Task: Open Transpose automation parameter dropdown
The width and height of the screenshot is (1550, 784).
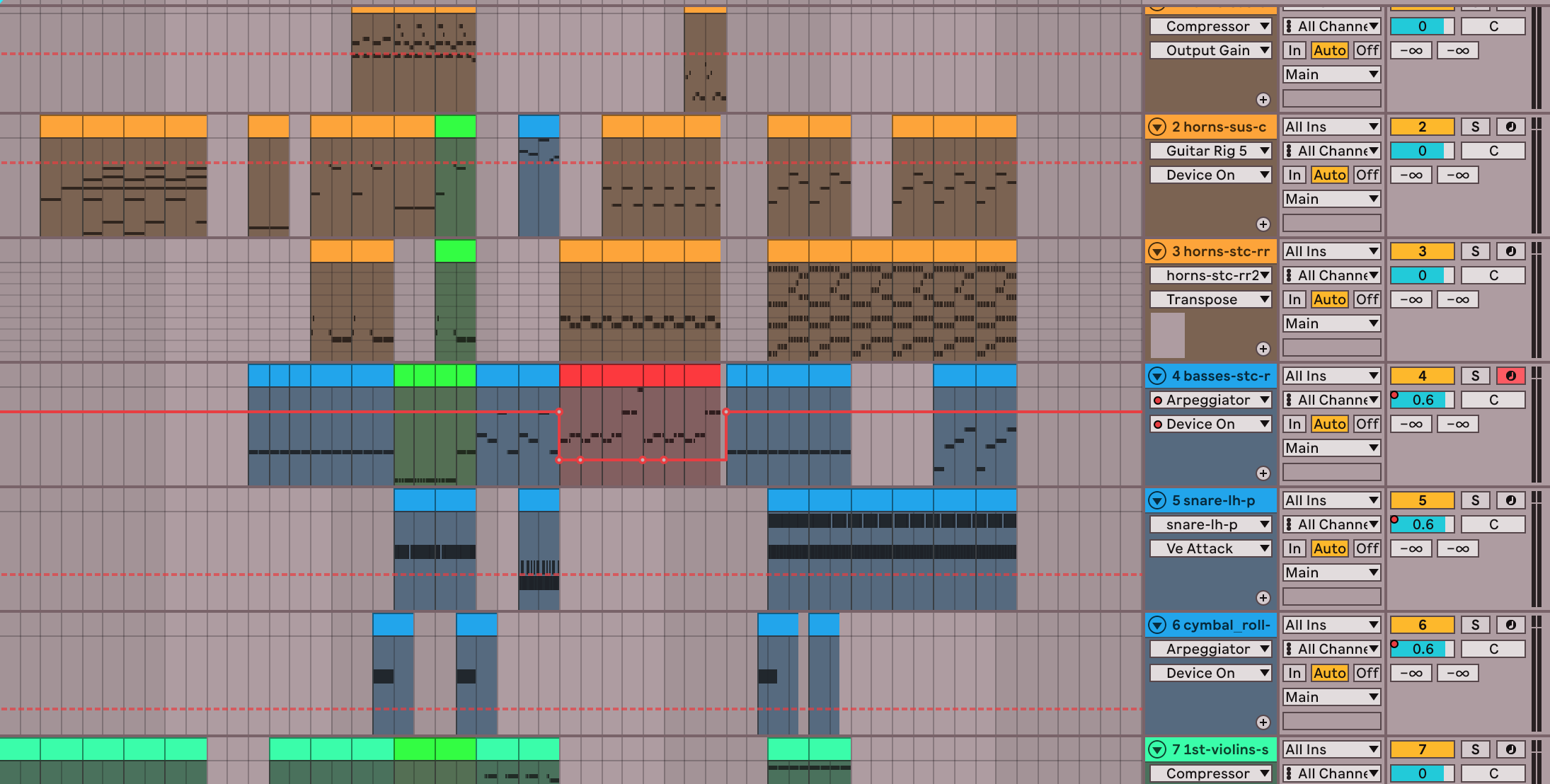Action: (1210, 299)
